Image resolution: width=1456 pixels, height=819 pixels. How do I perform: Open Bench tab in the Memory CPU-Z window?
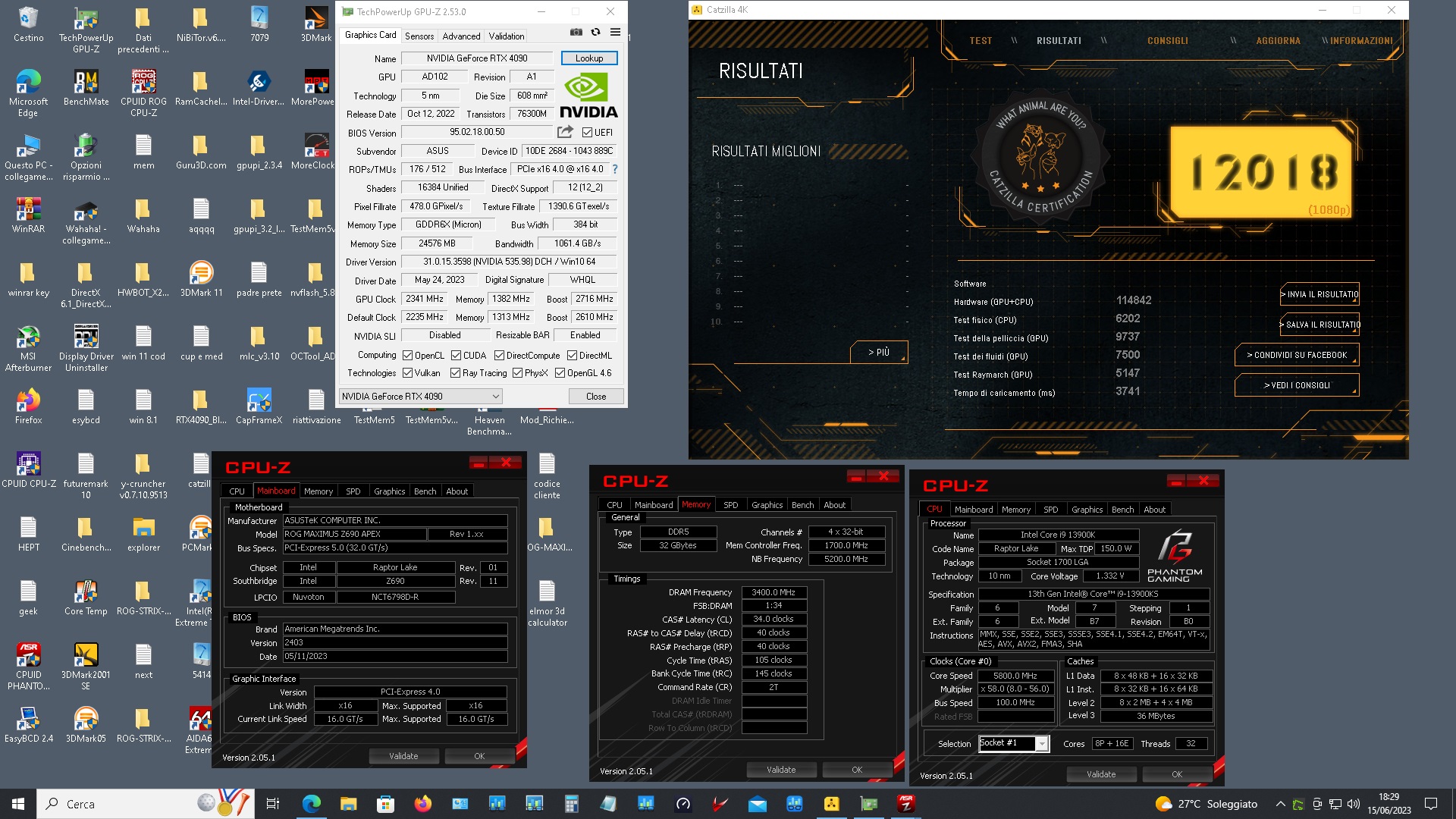[x=802, y=505]
